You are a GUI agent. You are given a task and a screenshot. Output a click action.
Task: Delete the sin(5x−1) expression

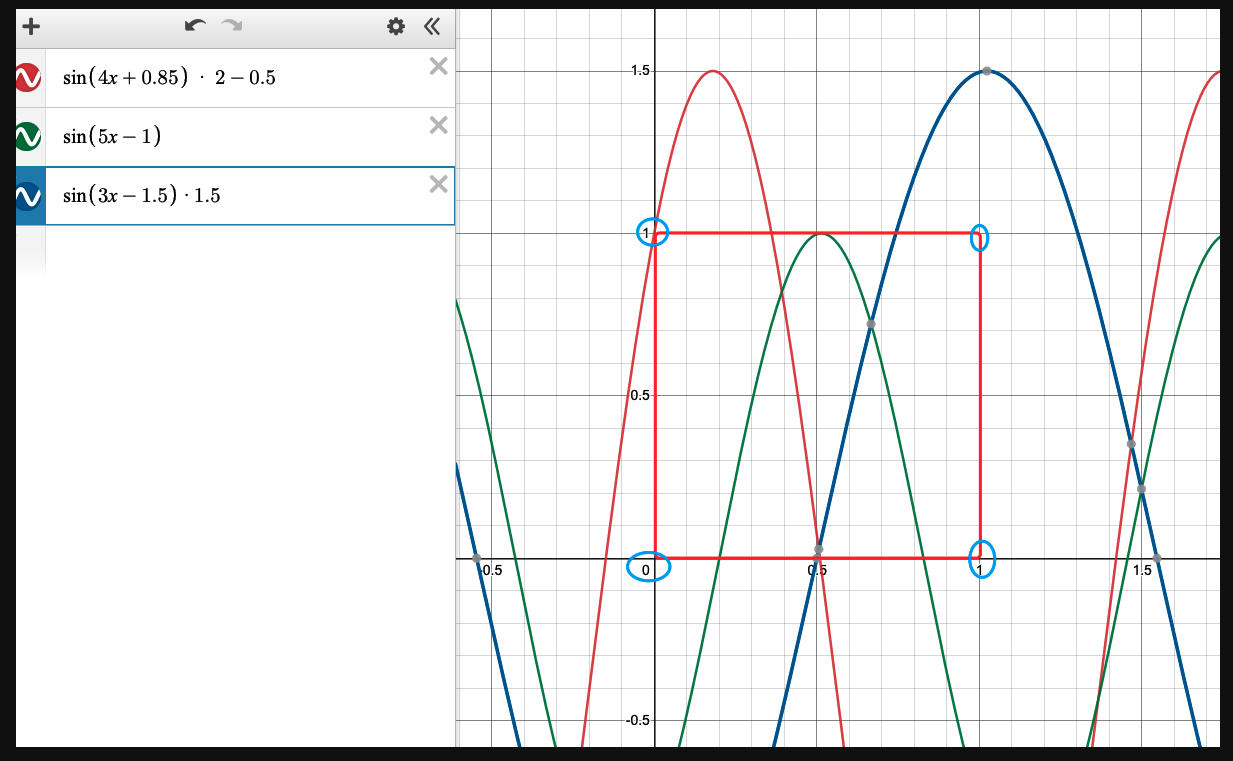click(x=438, y=125)
